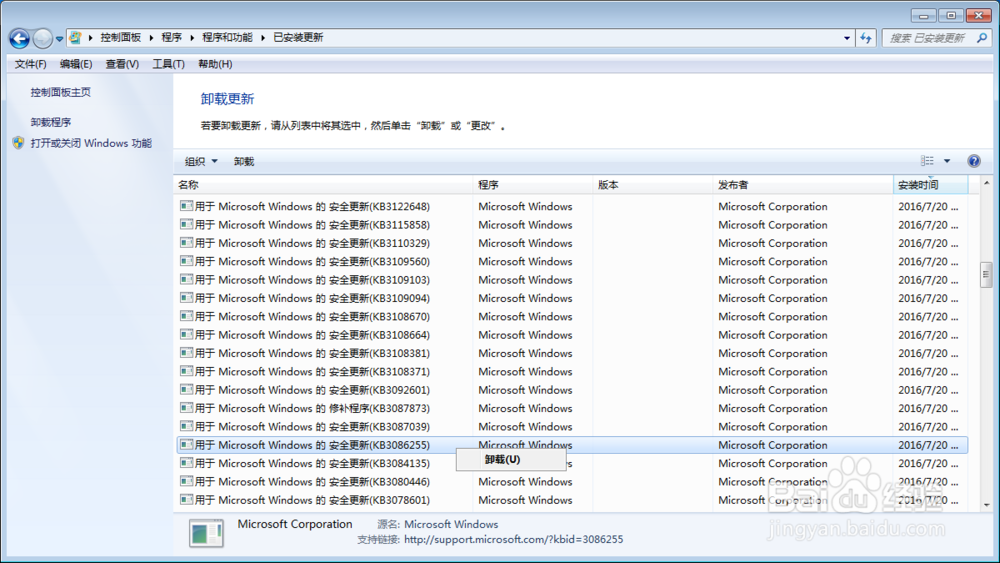This screenshot has height=563, width=1000.
Task: Click the icon of update KB3109094
Action: [186, 298]
